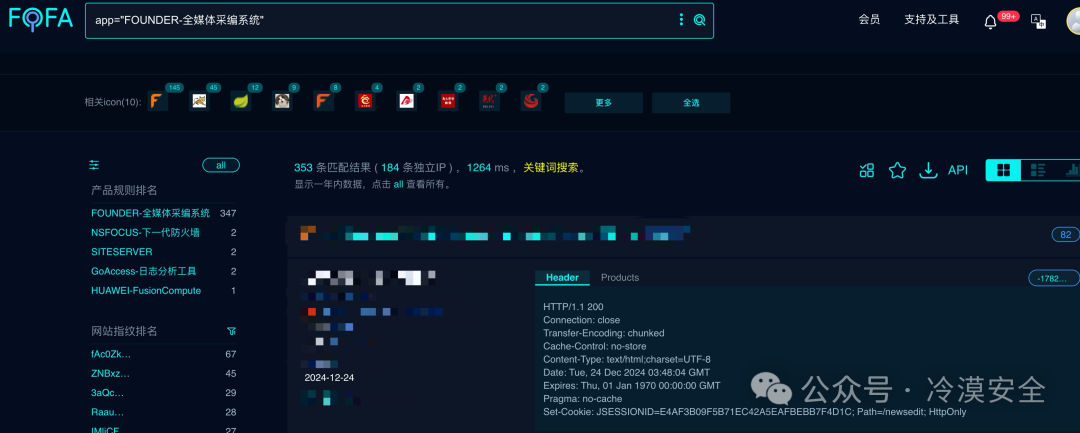Filter by NSFOCUS-下一代防火墙
Viewport: 1080px width, 433px height.
tap(145, 233)
